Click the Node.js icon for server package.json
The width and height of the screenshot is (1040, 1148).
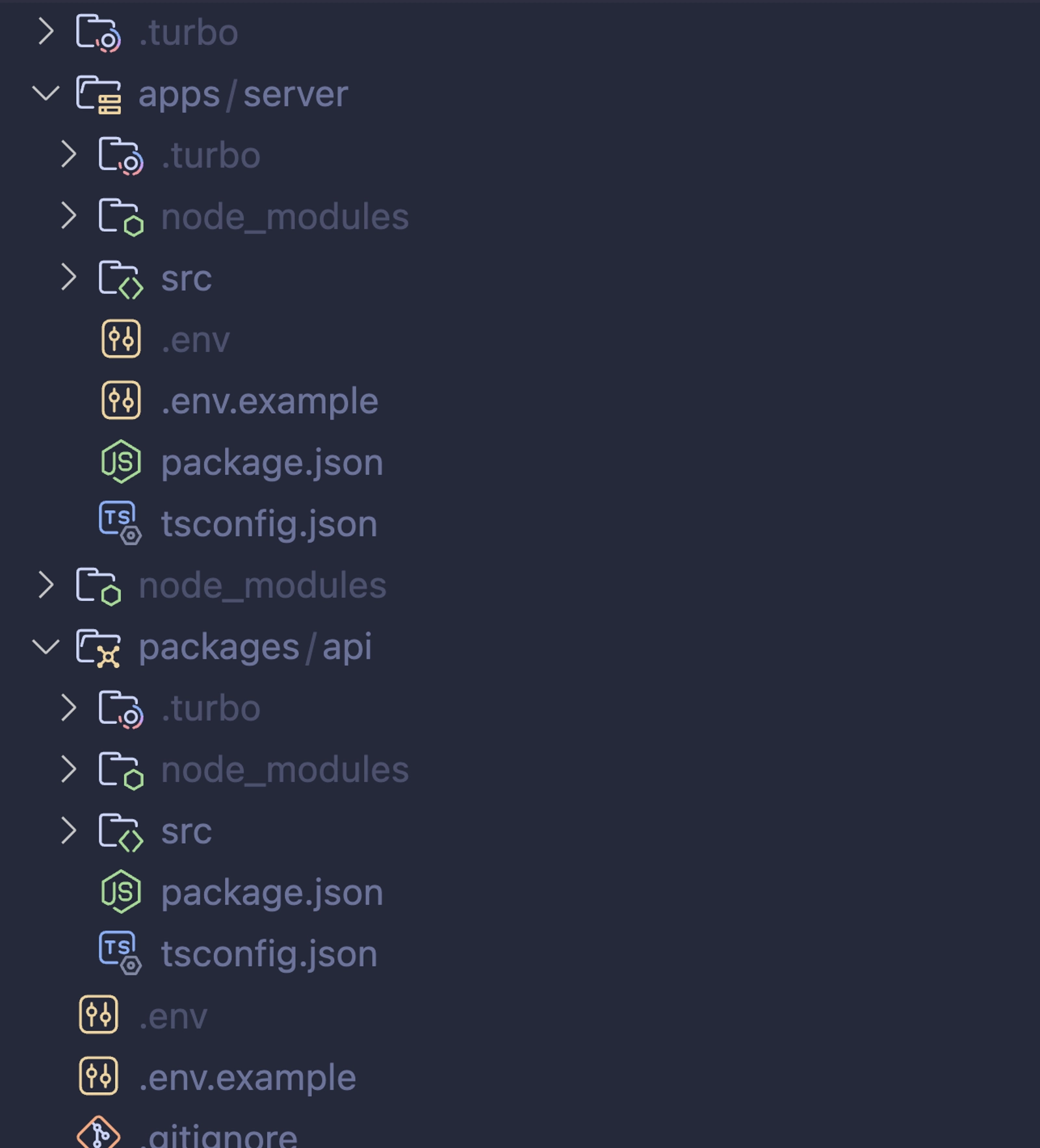pos(121,462)
